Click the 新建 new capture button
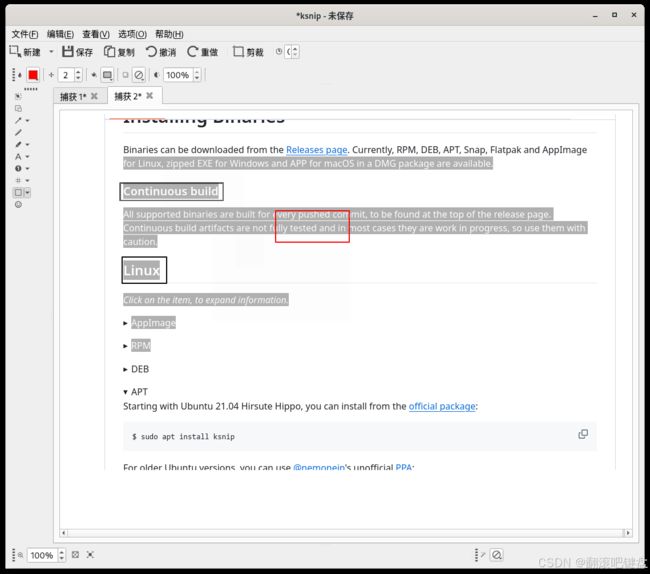 tap(25, 52)
